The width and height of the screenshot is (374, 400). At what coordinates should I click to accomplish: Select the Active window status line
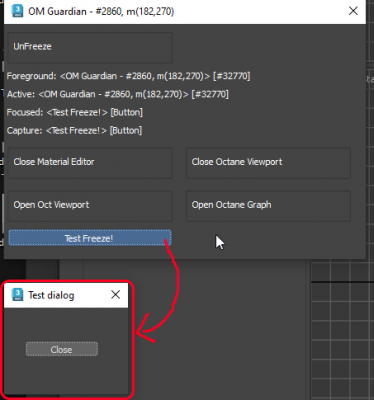(x=118, y=94)
